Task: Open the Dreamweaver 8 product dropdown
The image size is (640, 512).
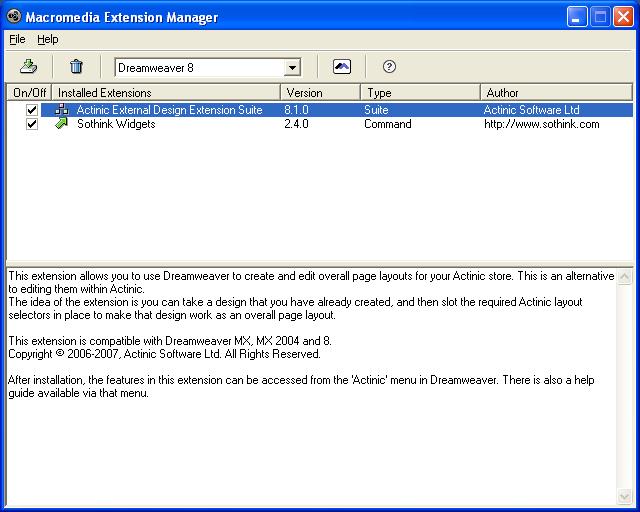Action: [x=292, y=68]
